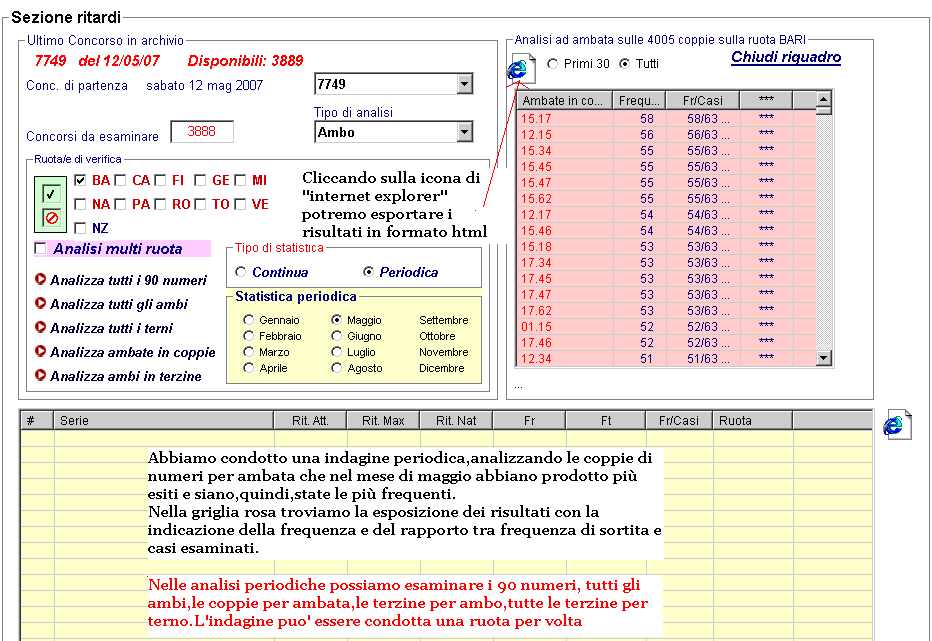
Task: Click the red bullet beside Analizza ambate in coppie
Action: coord(40,351)
